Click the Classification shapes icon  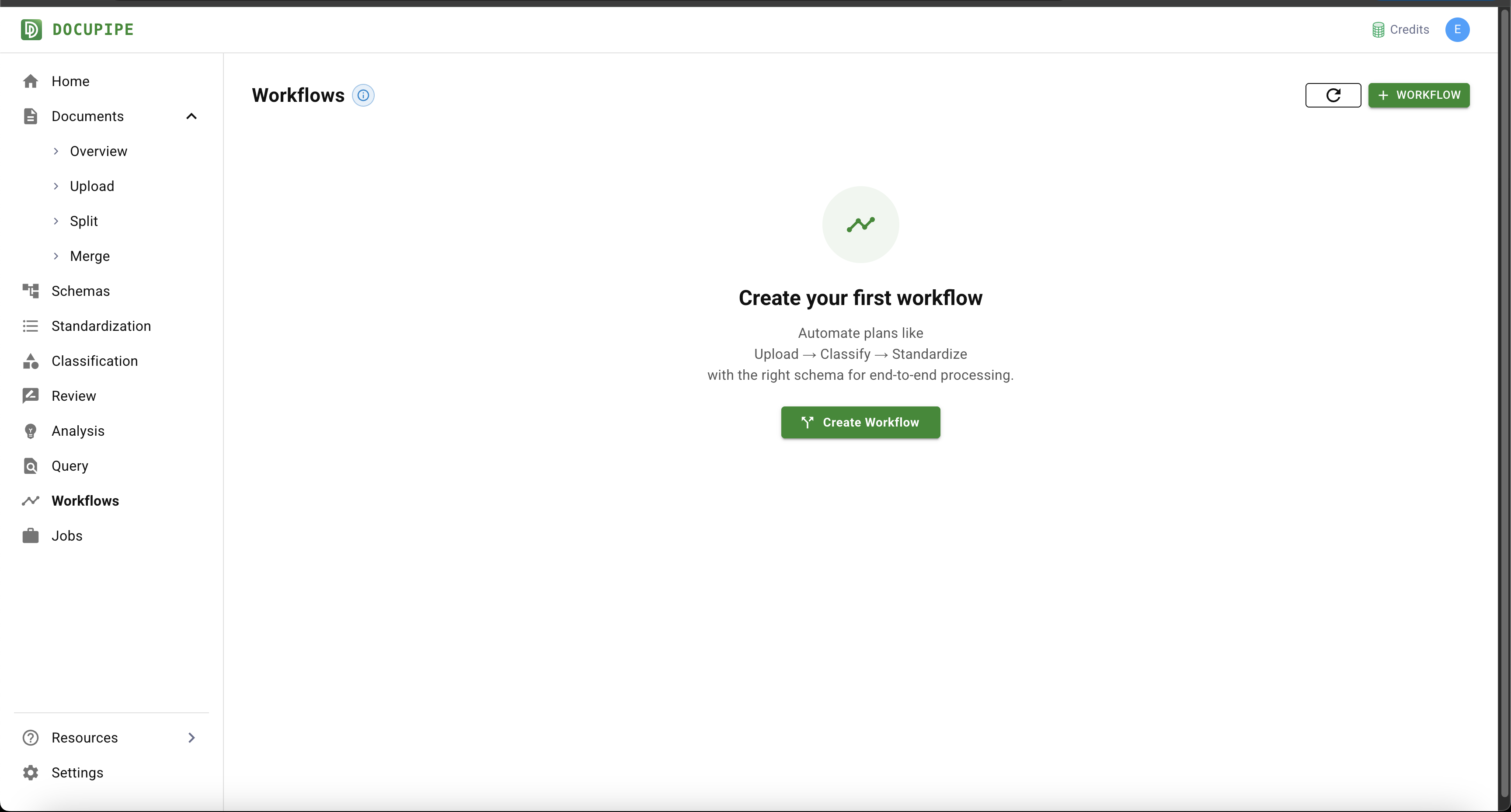[31, 361]
